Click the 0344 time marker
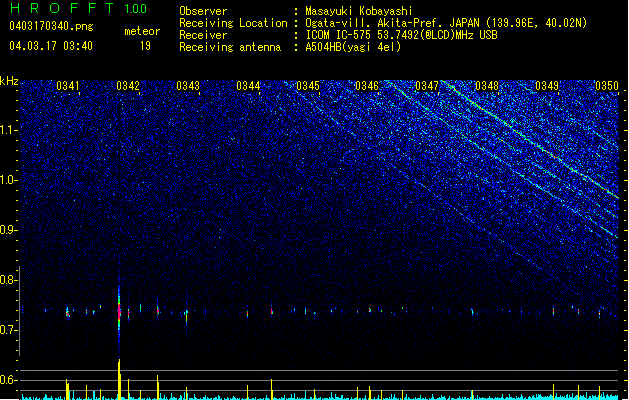The height and width of the screenshot is (400, 629). click(248, 86)
